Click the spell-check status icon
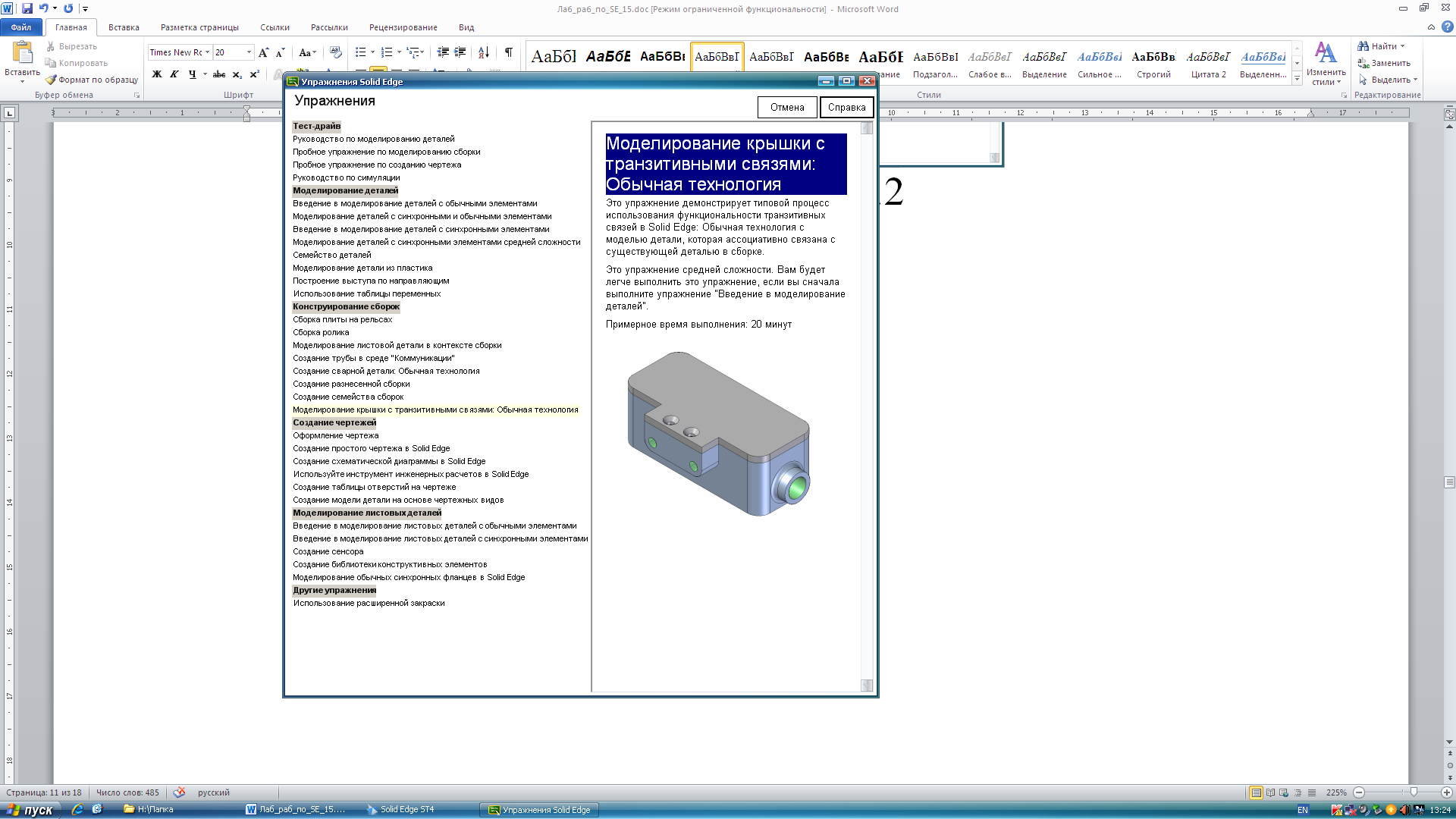 (179, 792)
